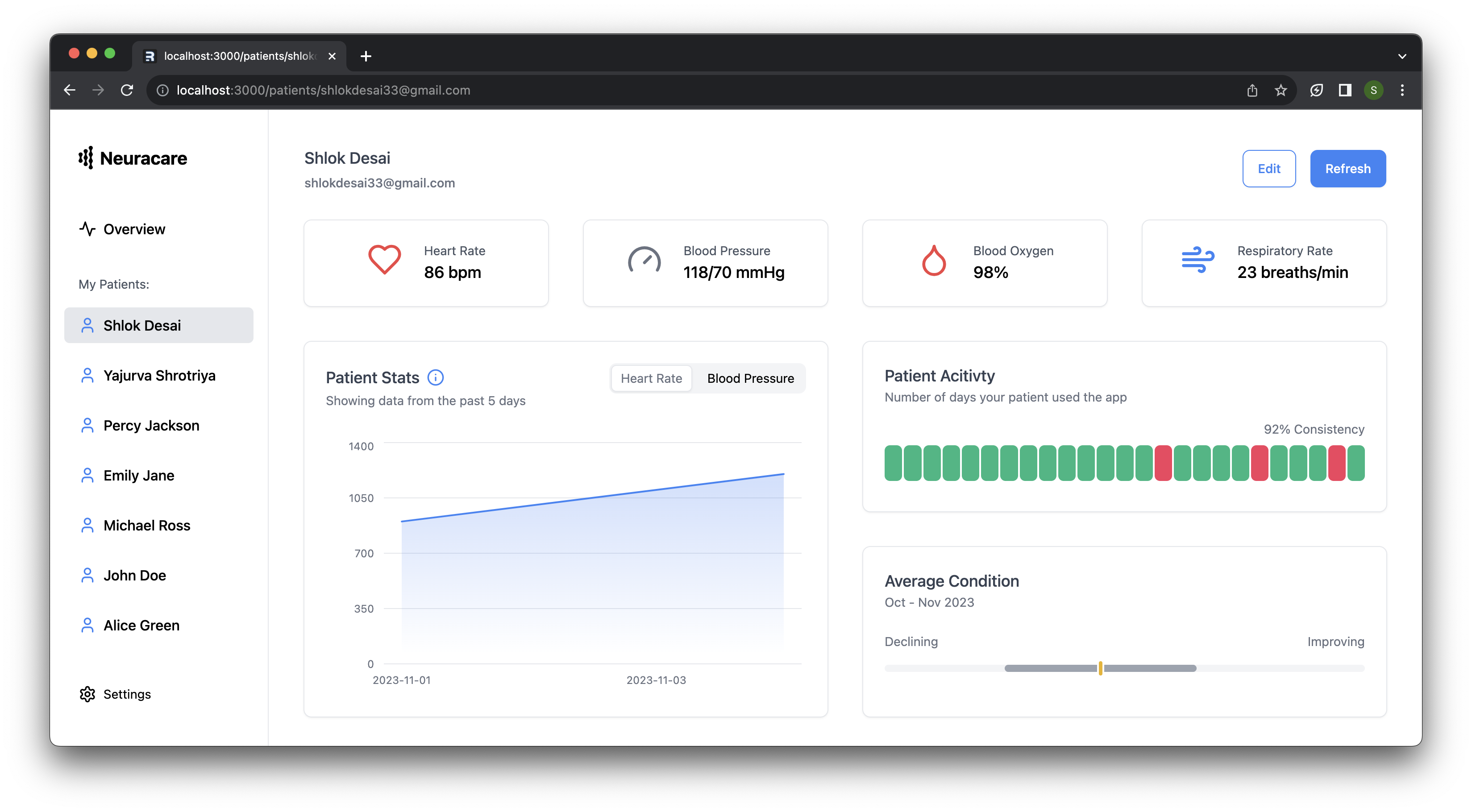Click the yellow Average Condition slider marker
Viewport: 1472px width, 812px height.
(x=1100, y=668)
